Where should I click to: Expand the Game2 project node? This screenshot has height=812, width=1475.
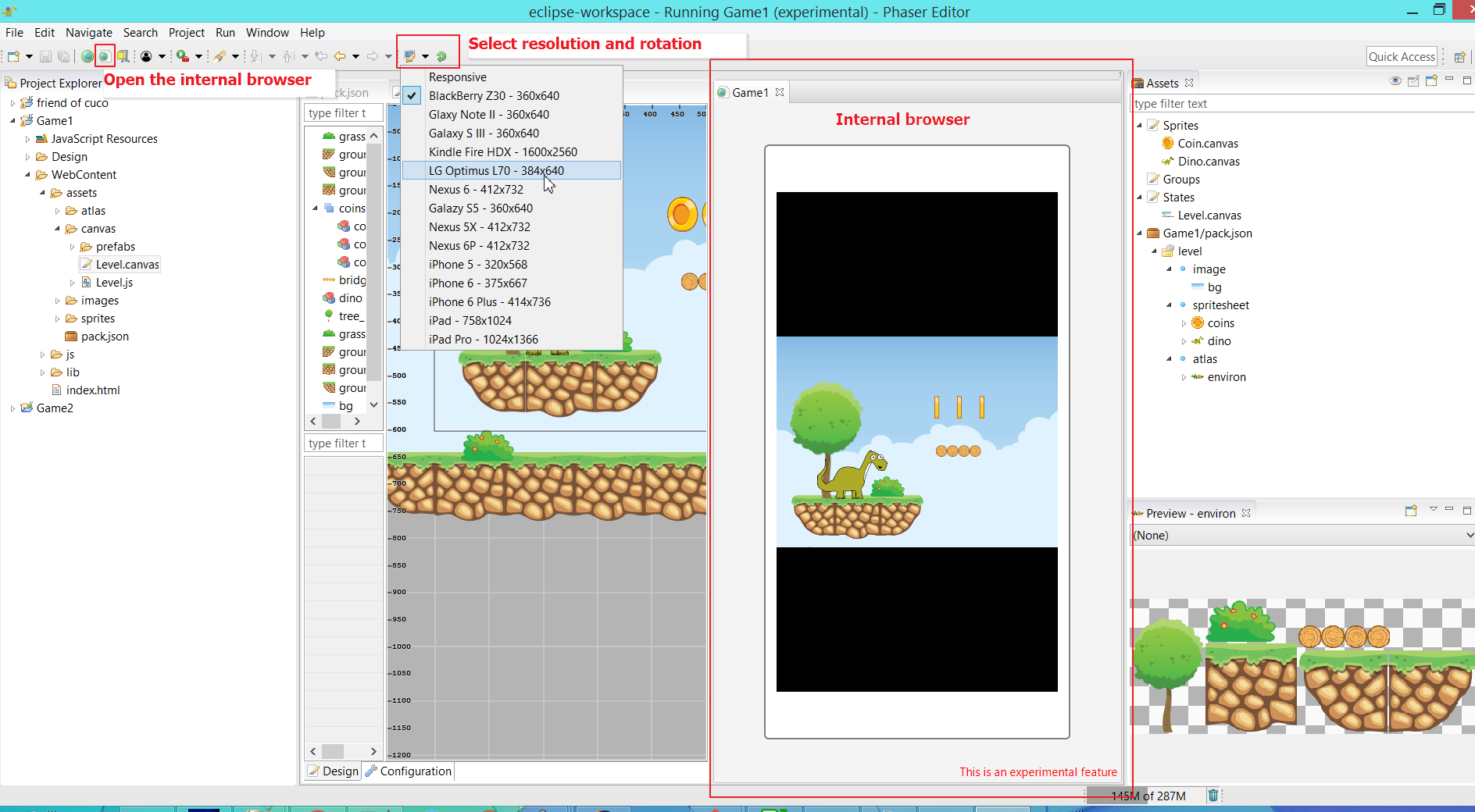coord(12,408)
